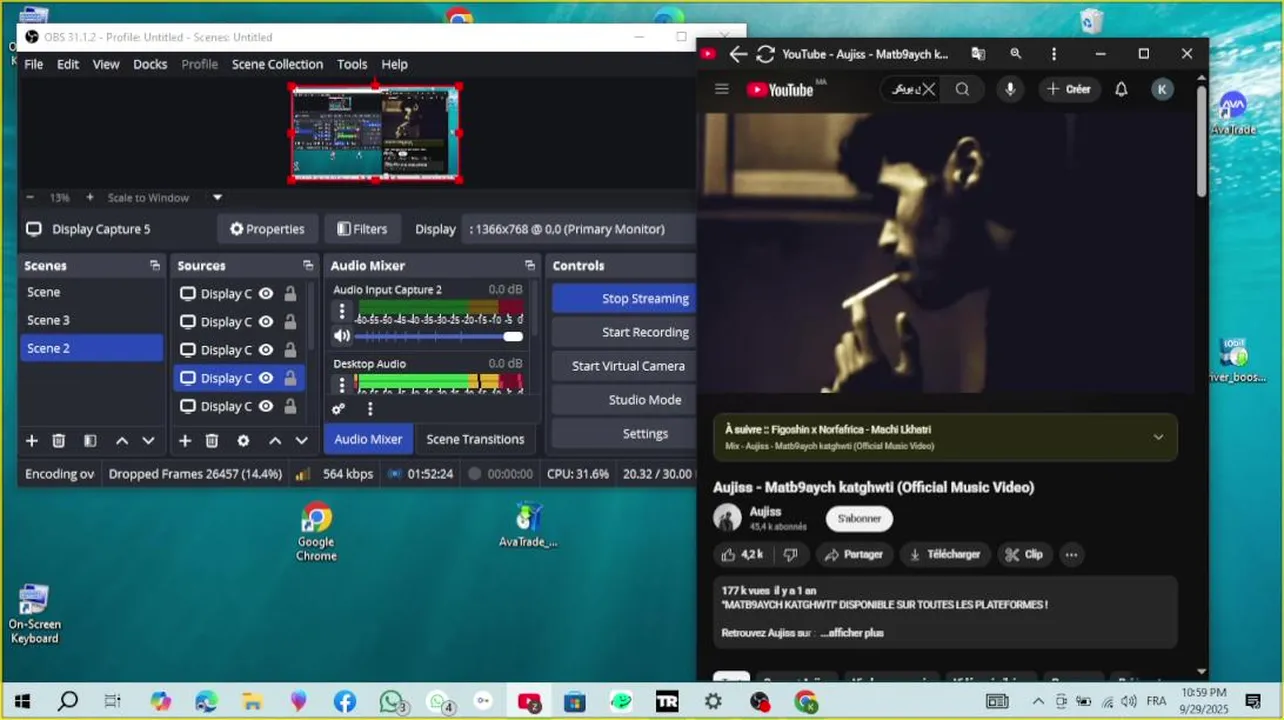
Task: Float the Scenes dock with its pop-out icon
Action: pos(155,266)
